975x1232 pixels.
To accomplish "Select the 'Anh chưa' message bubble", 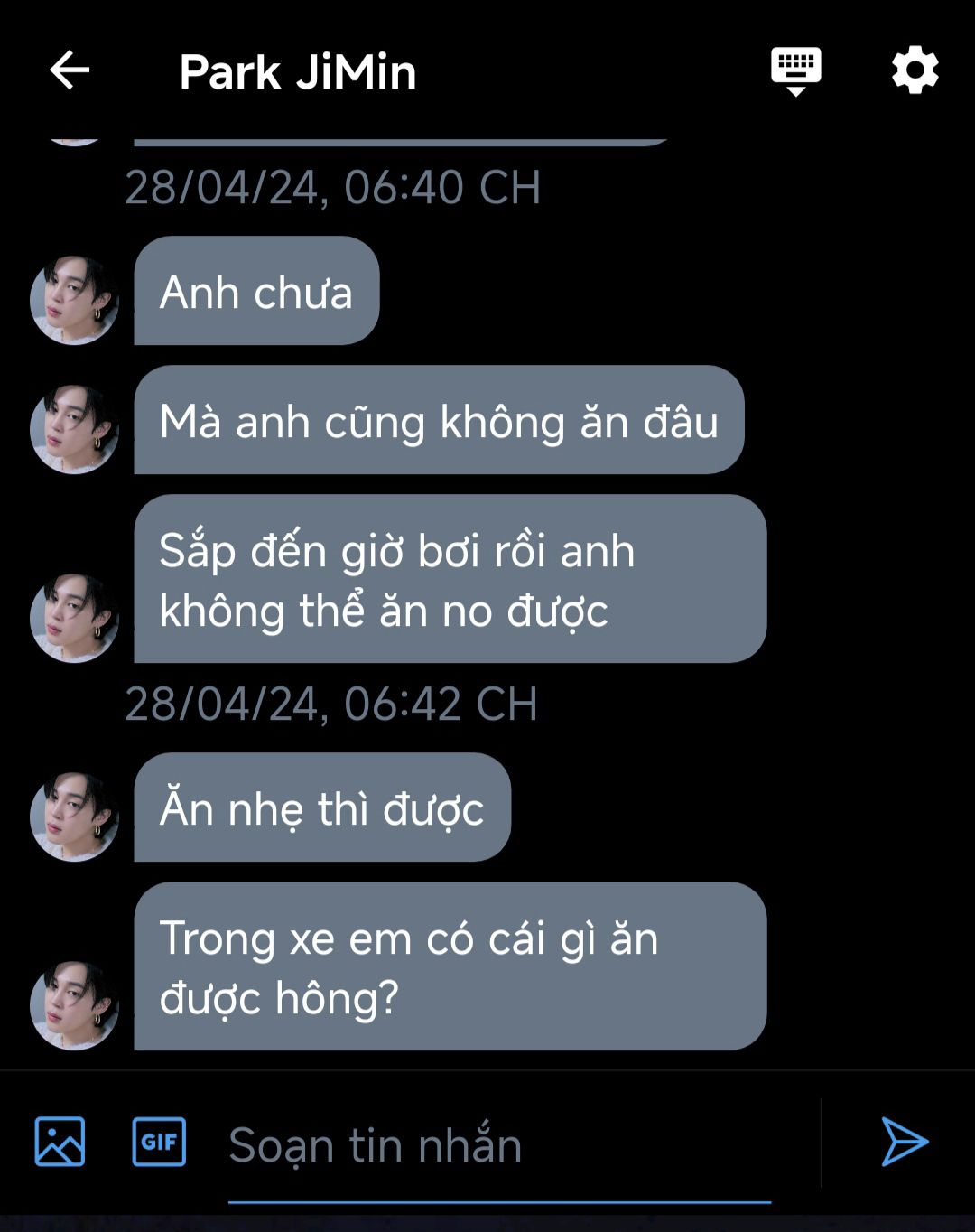I will click(x=256, y=291).
